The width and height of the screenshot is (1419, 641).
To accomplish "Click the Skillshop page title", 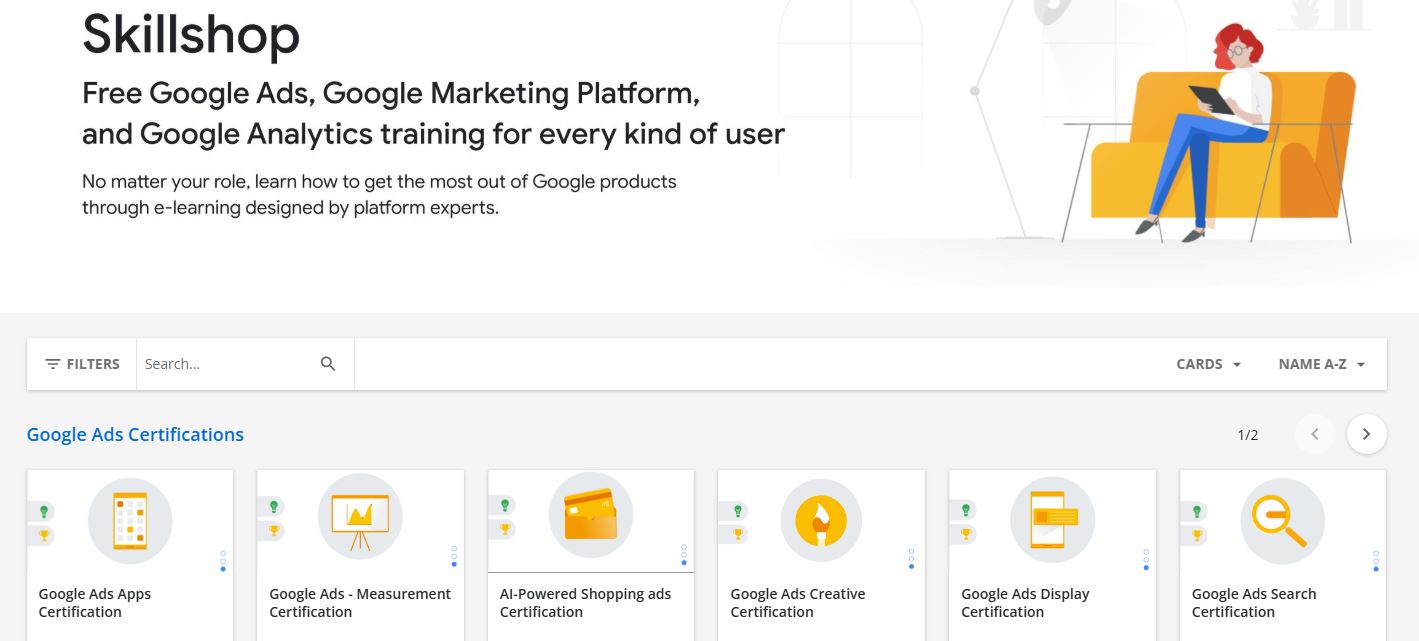I will [x=191, y=35].
